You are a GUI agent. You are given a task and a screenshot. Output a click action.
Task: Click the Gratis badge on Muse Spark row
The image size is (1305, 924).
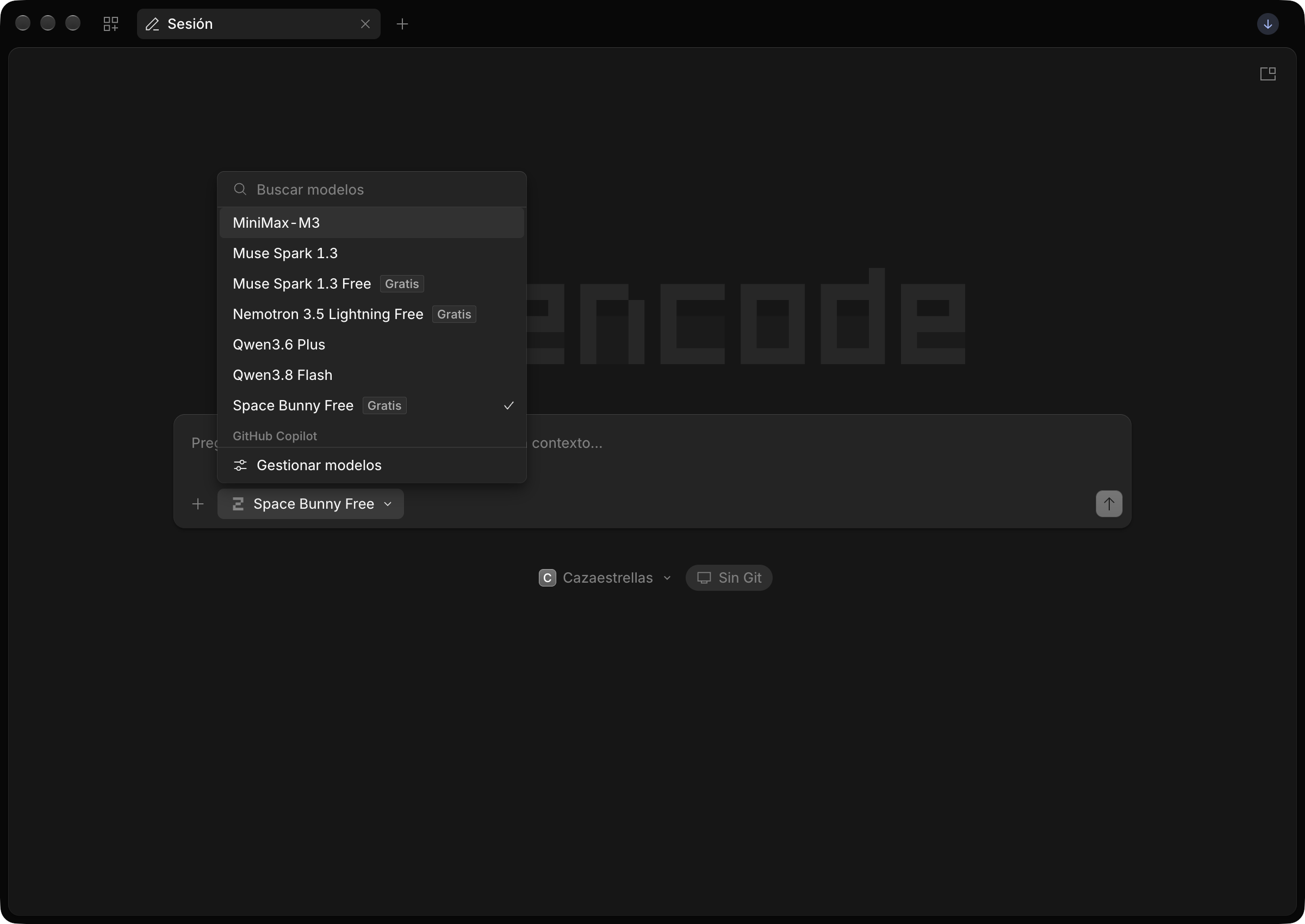coord(402,284)
